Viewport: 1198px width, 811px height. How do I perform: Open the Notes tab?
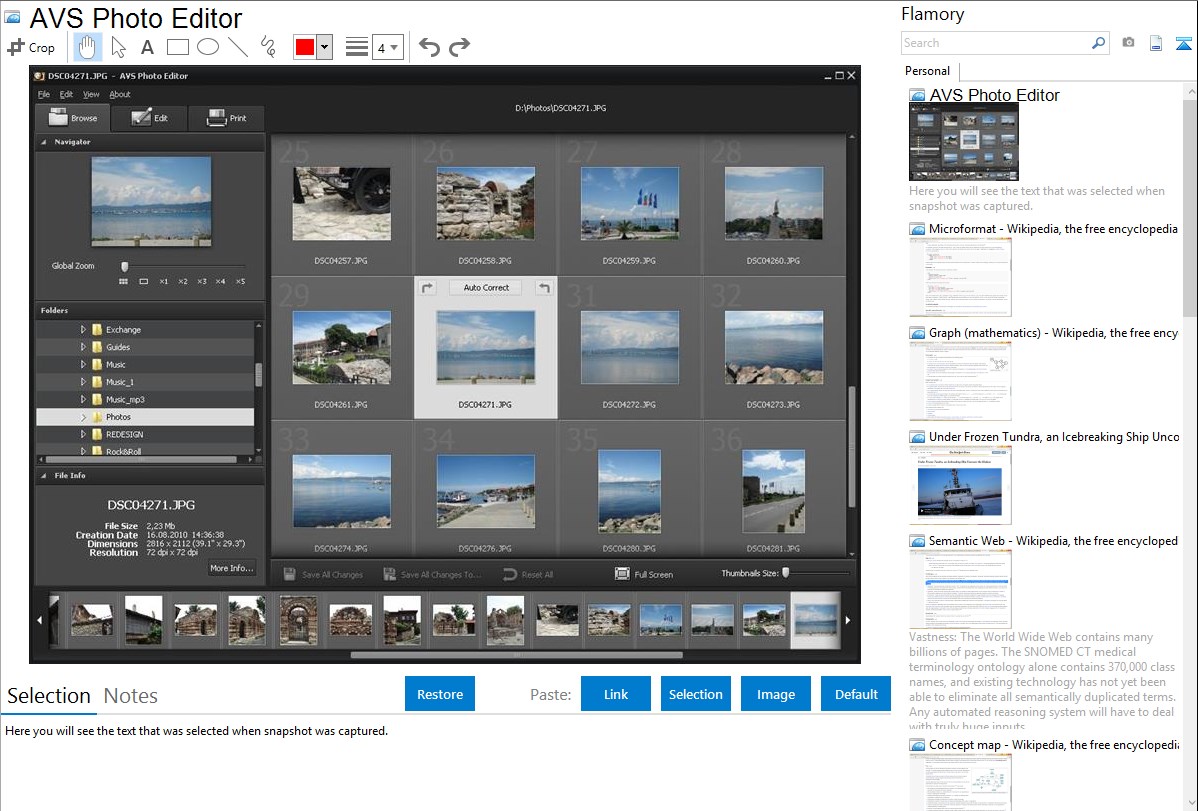131,696
